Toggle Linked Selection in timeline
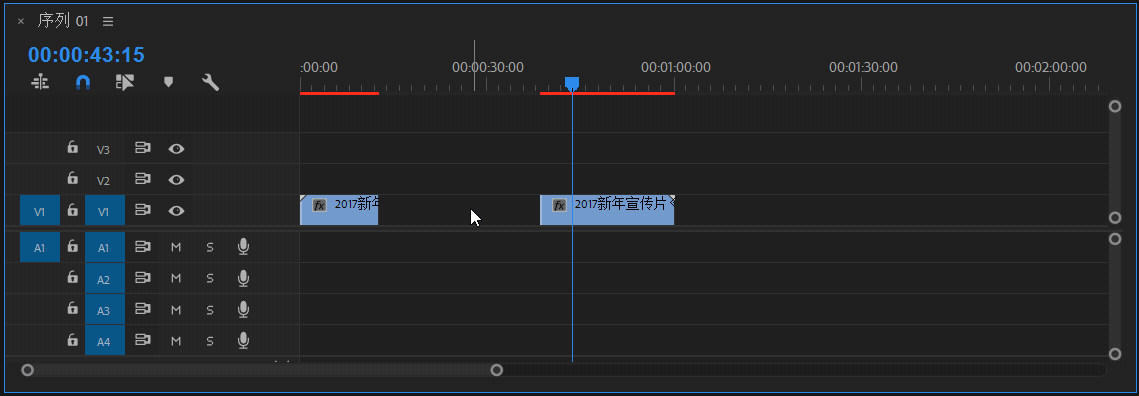This screenshot has height=396, width=1139. point(125,83)
